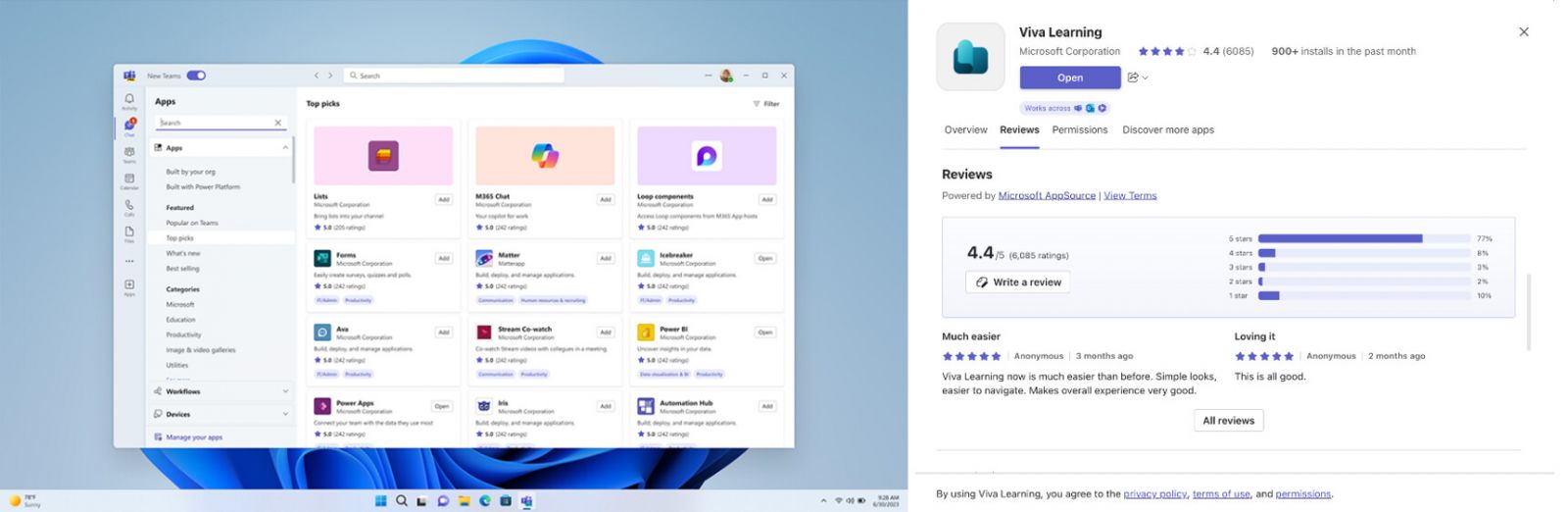Image resolution: width=1568 pixels, height=512 pixels.
Task: Open Files in the Teams sidebar
Action: pos(129,233)
